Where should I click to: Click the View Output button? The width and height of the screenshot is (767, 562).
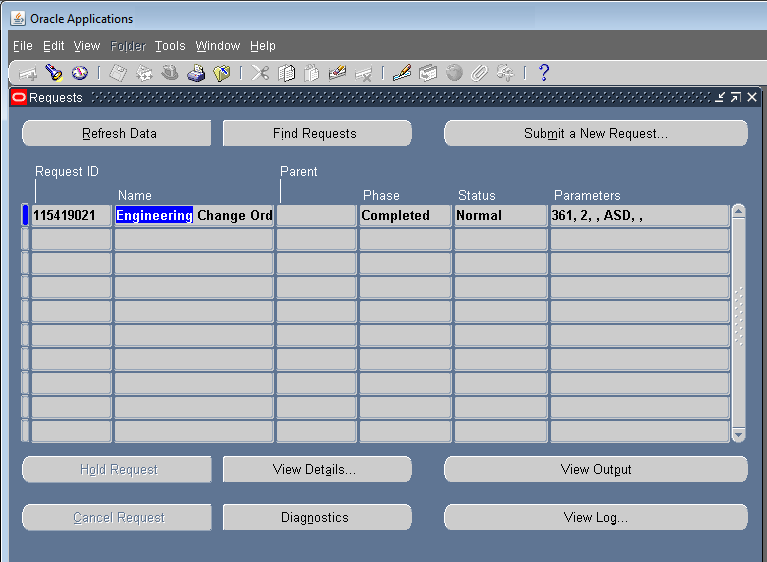tap(596, 470)
